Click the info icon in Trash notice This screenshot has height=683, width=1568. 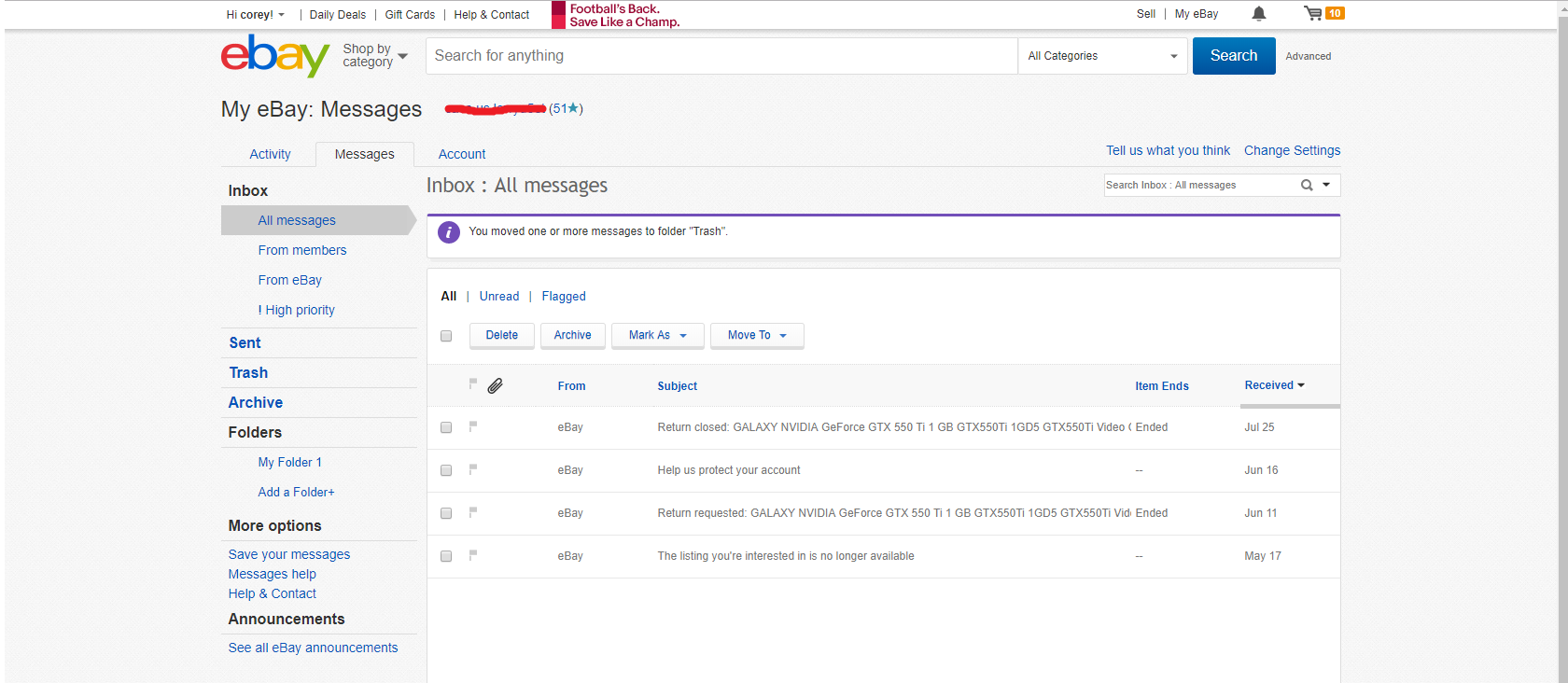(x=449, y=232)
